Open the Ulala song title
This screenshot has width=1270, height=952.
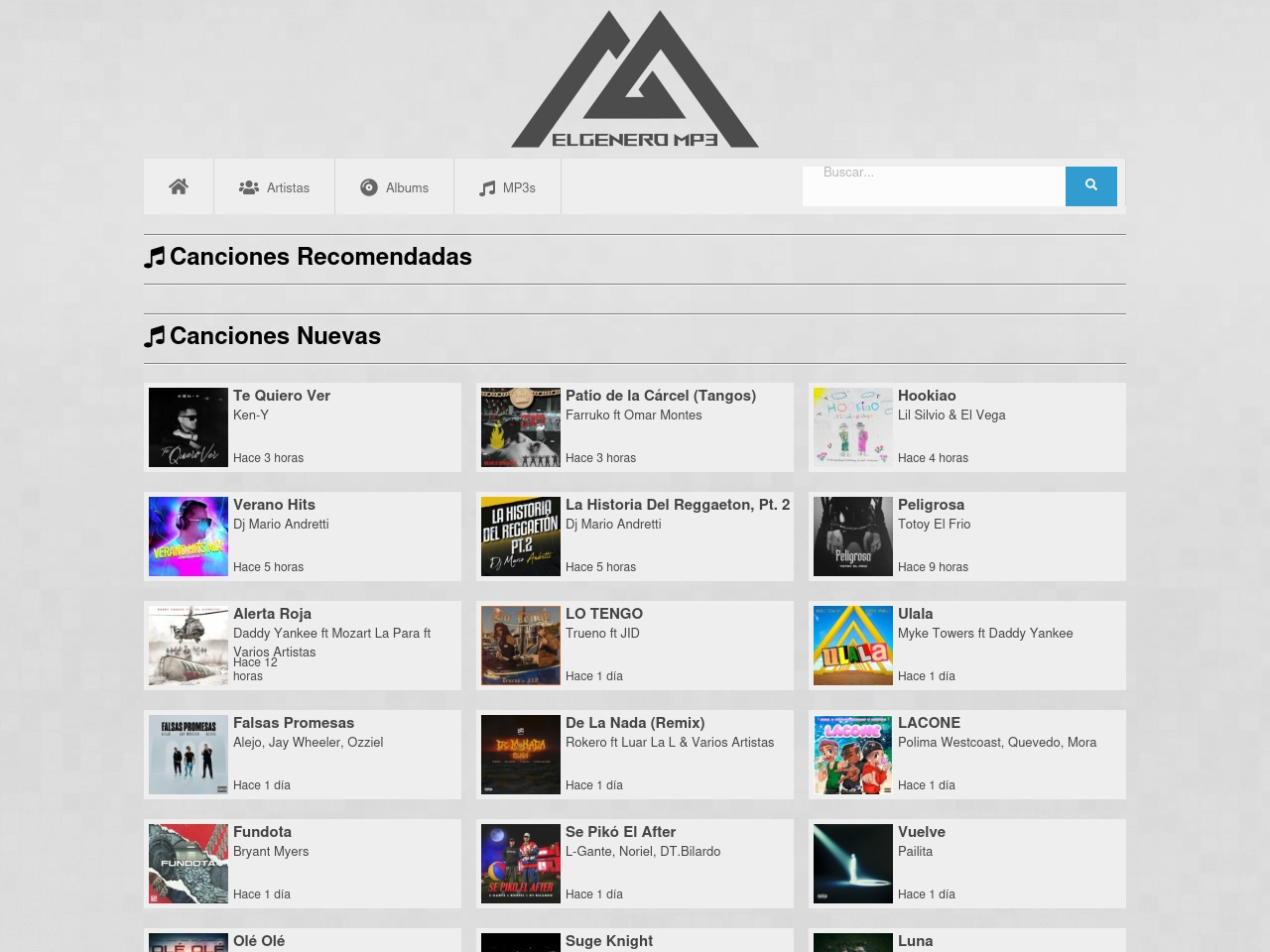[x=916, y=614]
